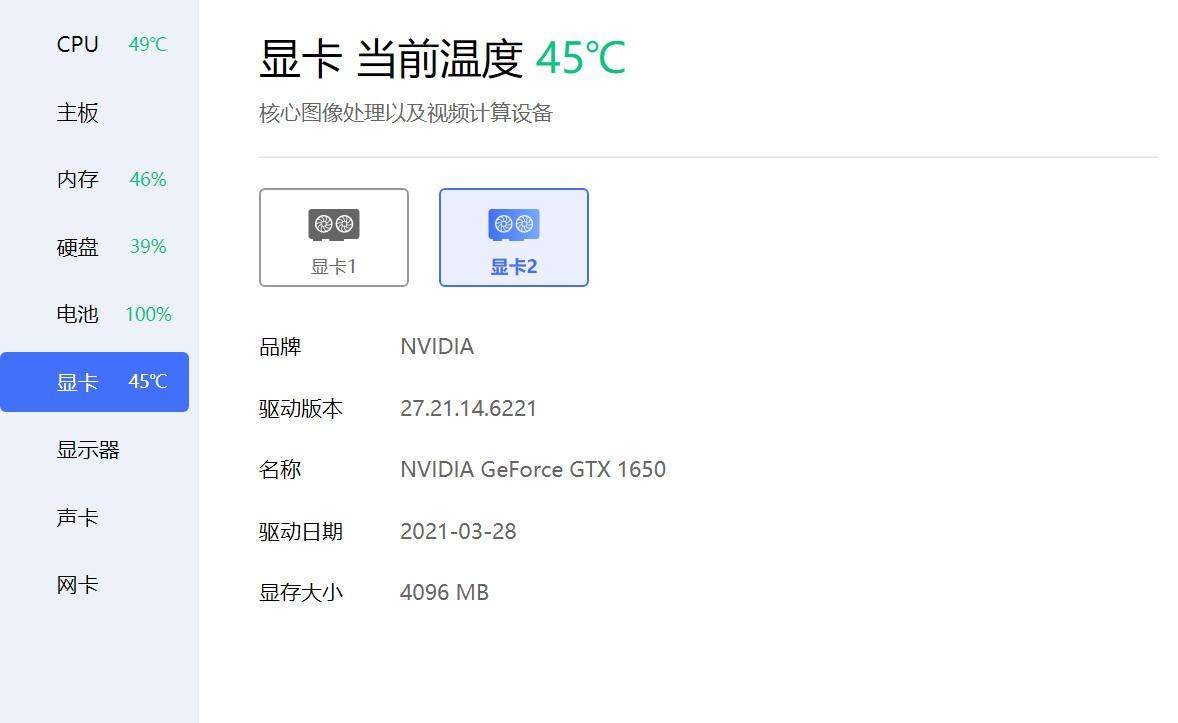Image resolution: width=1178 pixels, height=723 pixels.
Task: Open the 网卡 network card section
Action: 94,585
